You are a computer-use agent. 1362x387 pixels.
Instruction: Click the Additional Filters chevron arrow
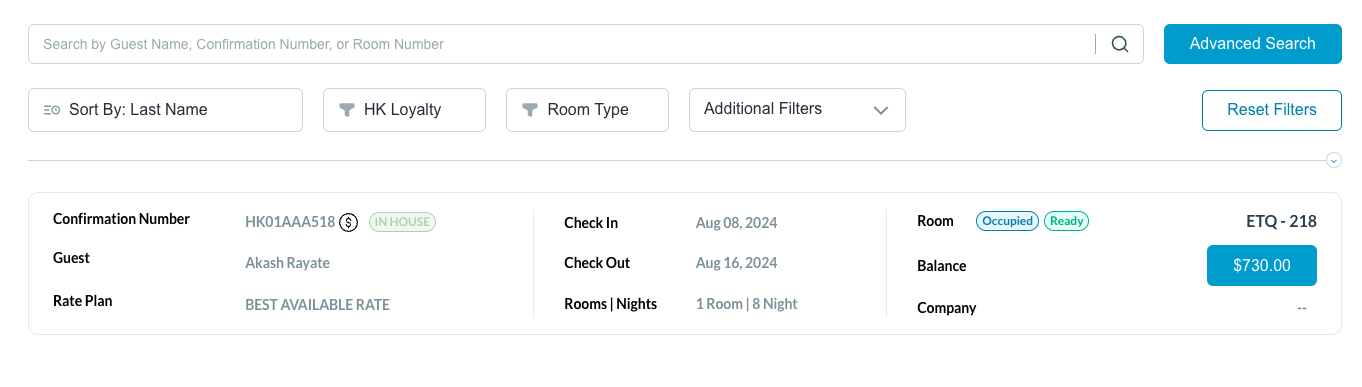coord(881,110)
